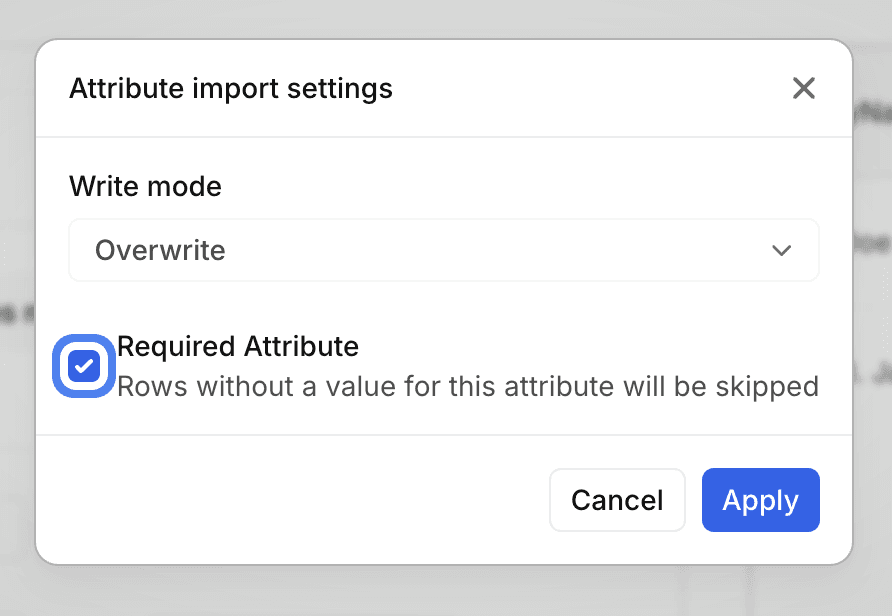
Task: Close the Attribute import settings dialog
Action: point(804,88)
